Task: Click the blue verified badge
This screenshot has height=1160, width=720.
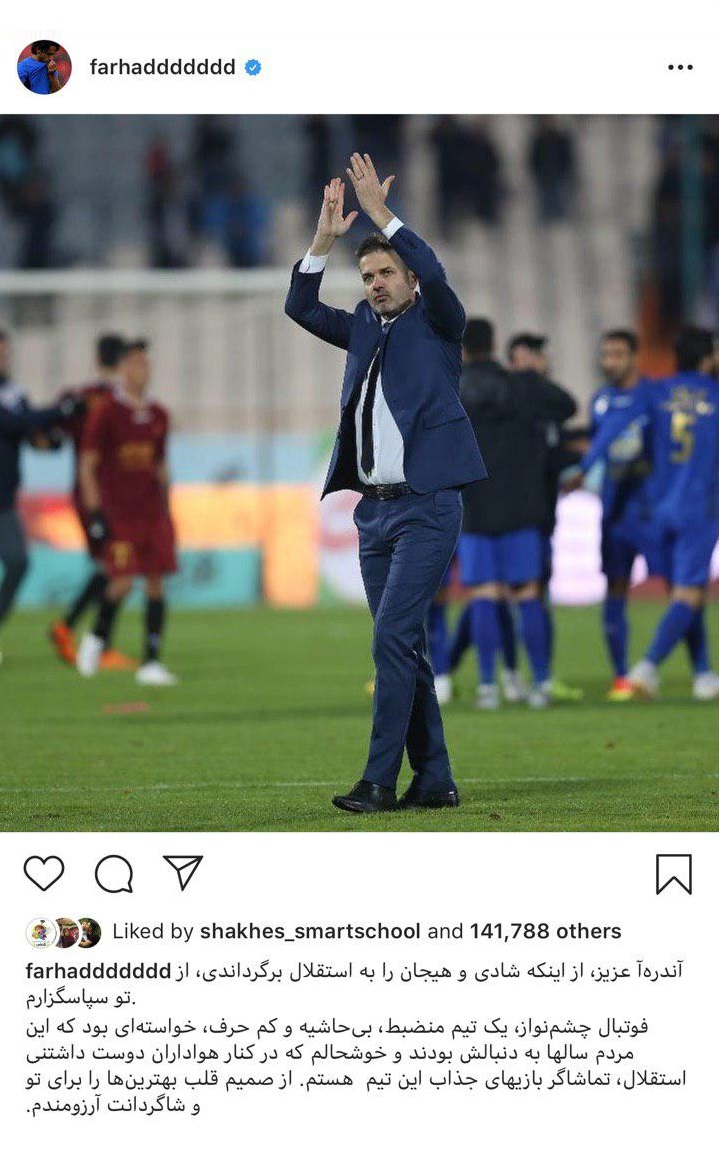Action: point(253,67)
